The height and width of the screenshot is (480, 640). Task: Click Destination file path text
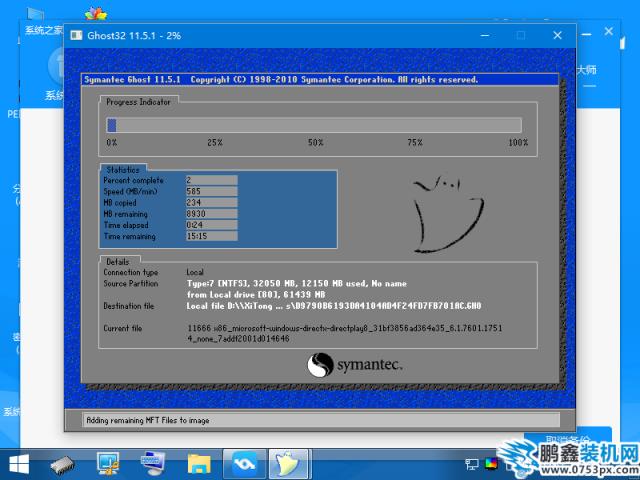tap(334, 306)
